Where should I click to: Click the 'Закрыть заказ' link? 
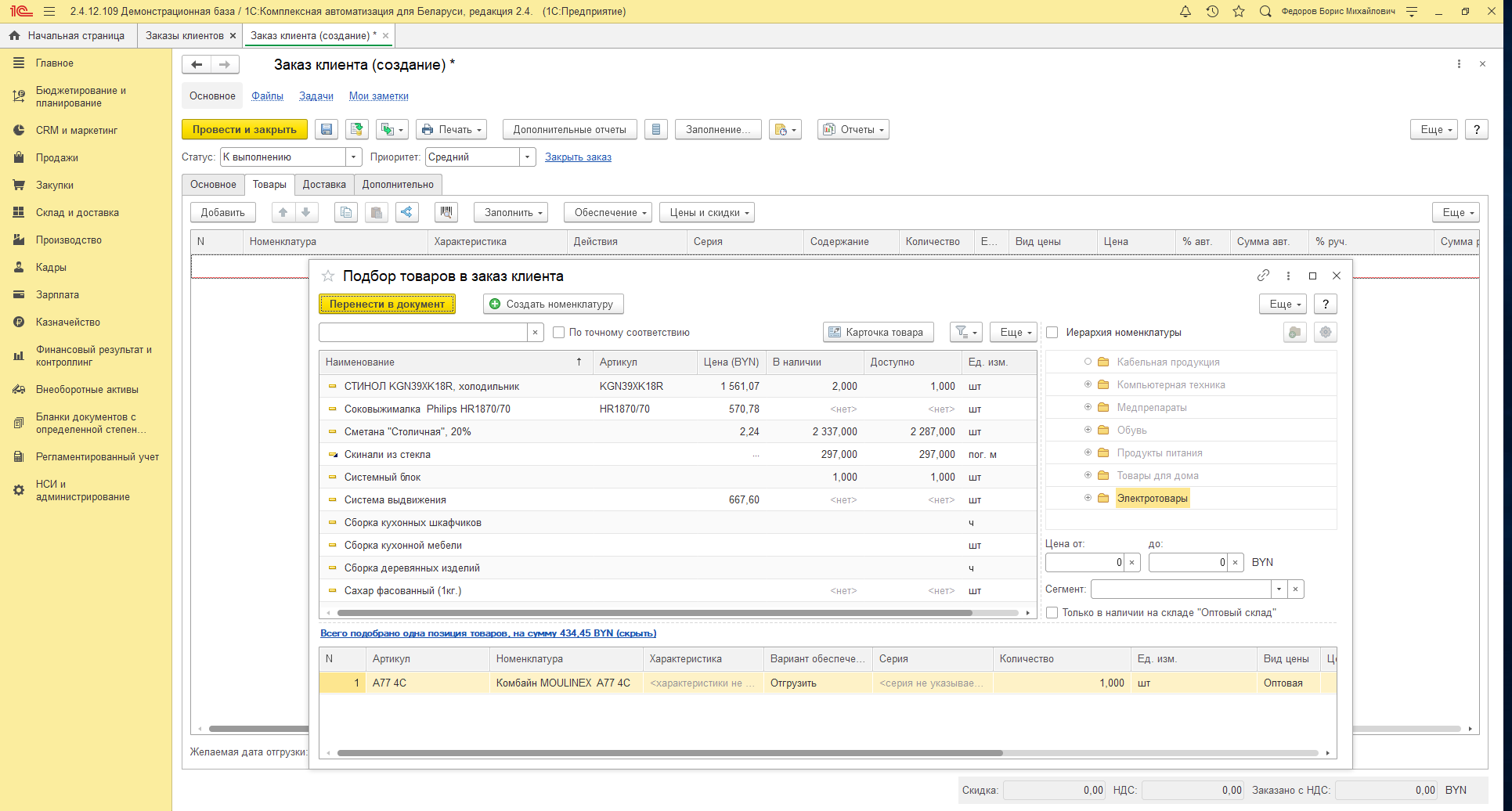click(578, 157)
